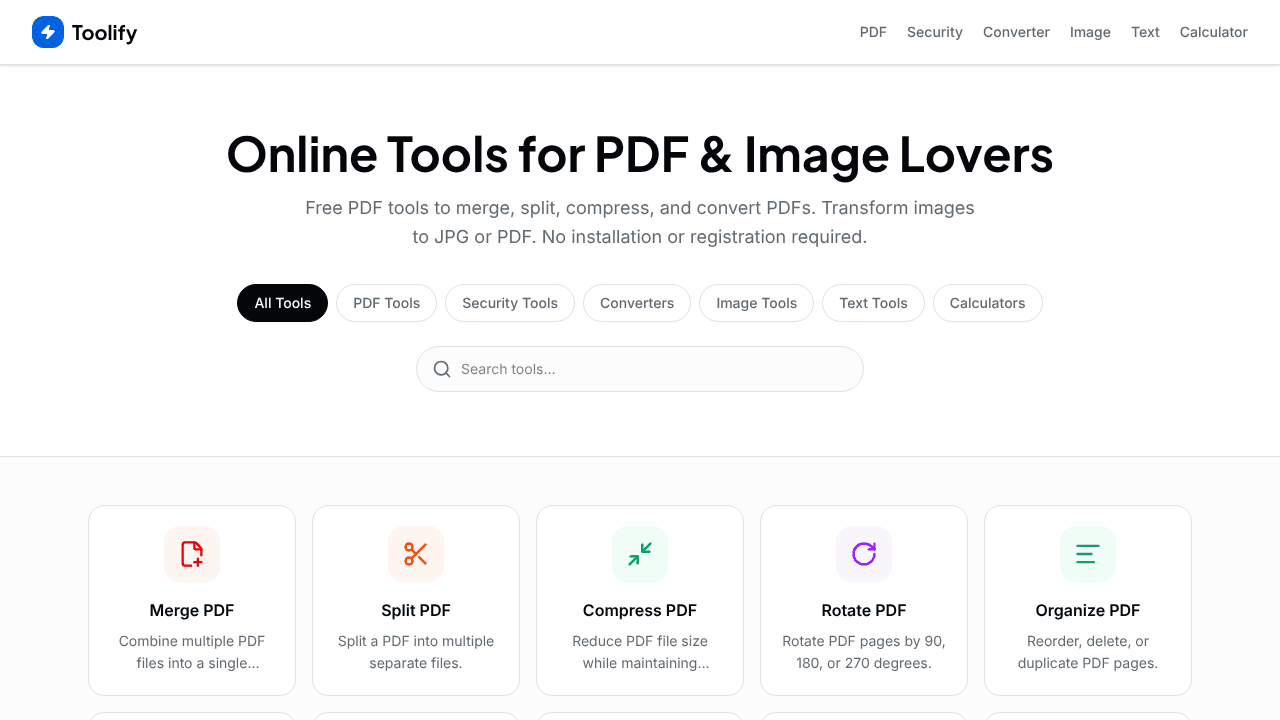Select the Security Tools filter pill
Screen dimensions: 1280x720
[x=510, y=303]
